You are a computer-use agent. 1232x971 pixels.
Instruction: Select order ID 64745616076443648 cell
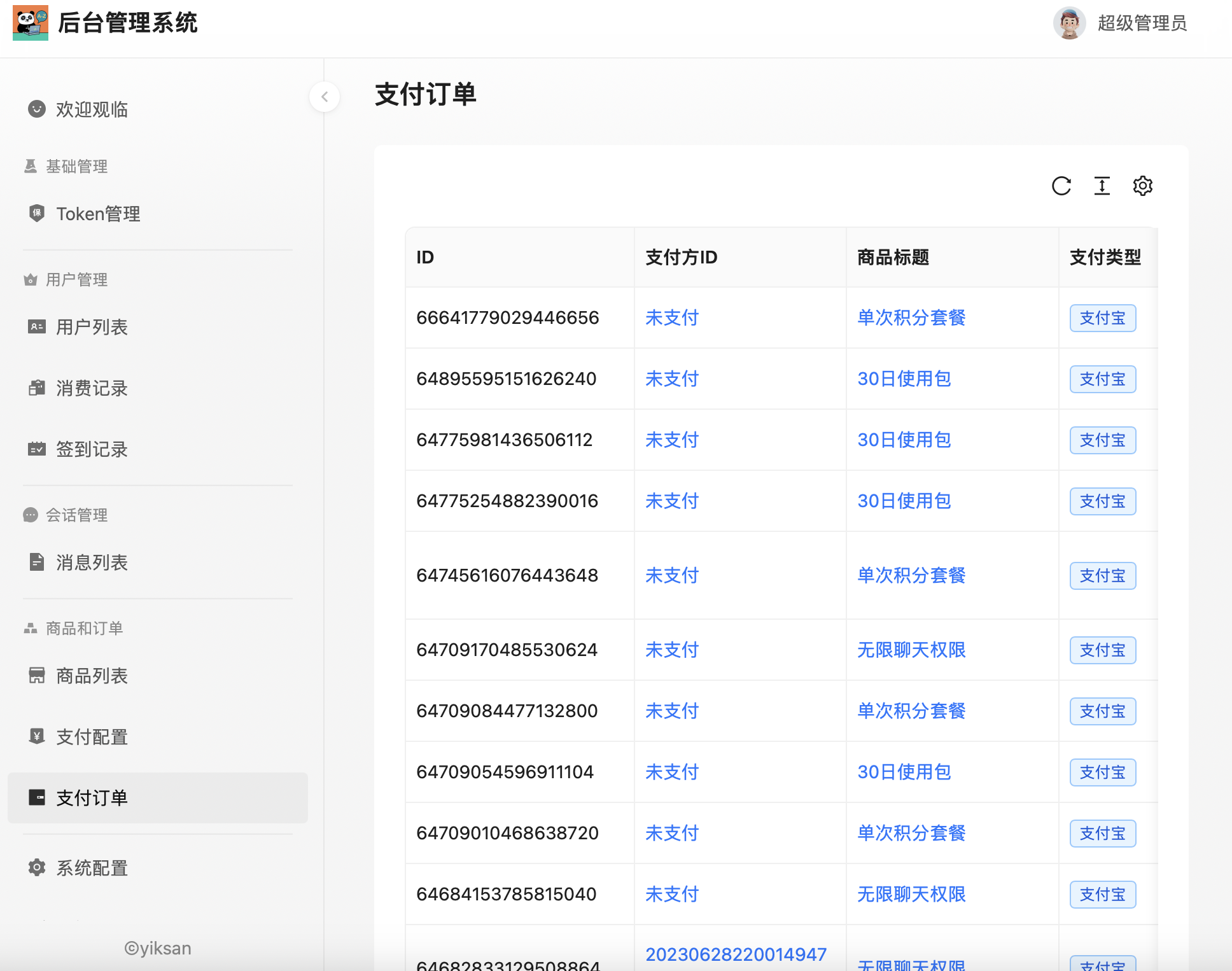(520, 575)
